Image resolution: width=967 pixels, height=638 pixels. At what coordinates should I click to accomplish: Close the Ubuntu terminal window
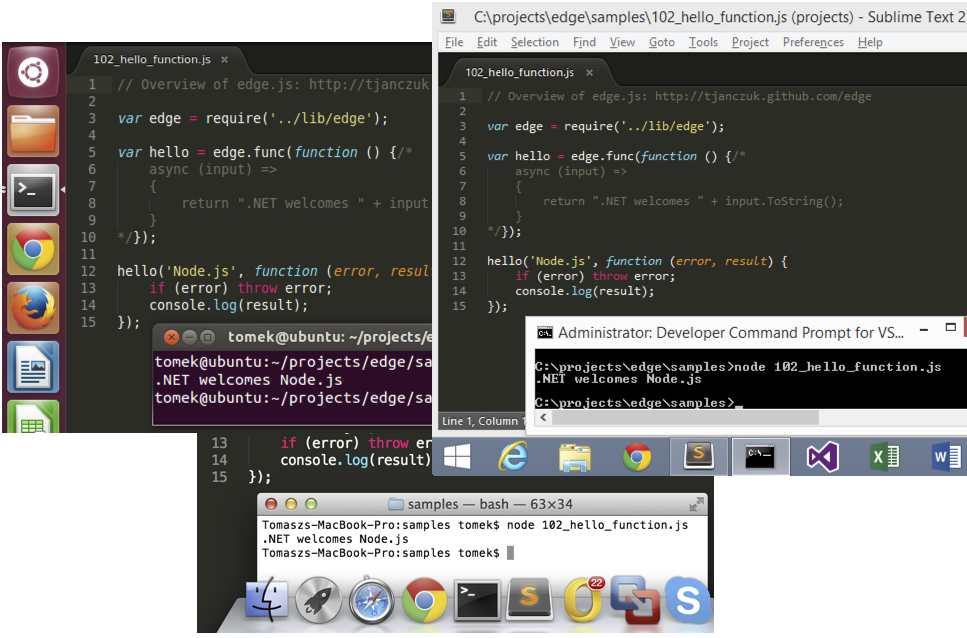point(171,337)
